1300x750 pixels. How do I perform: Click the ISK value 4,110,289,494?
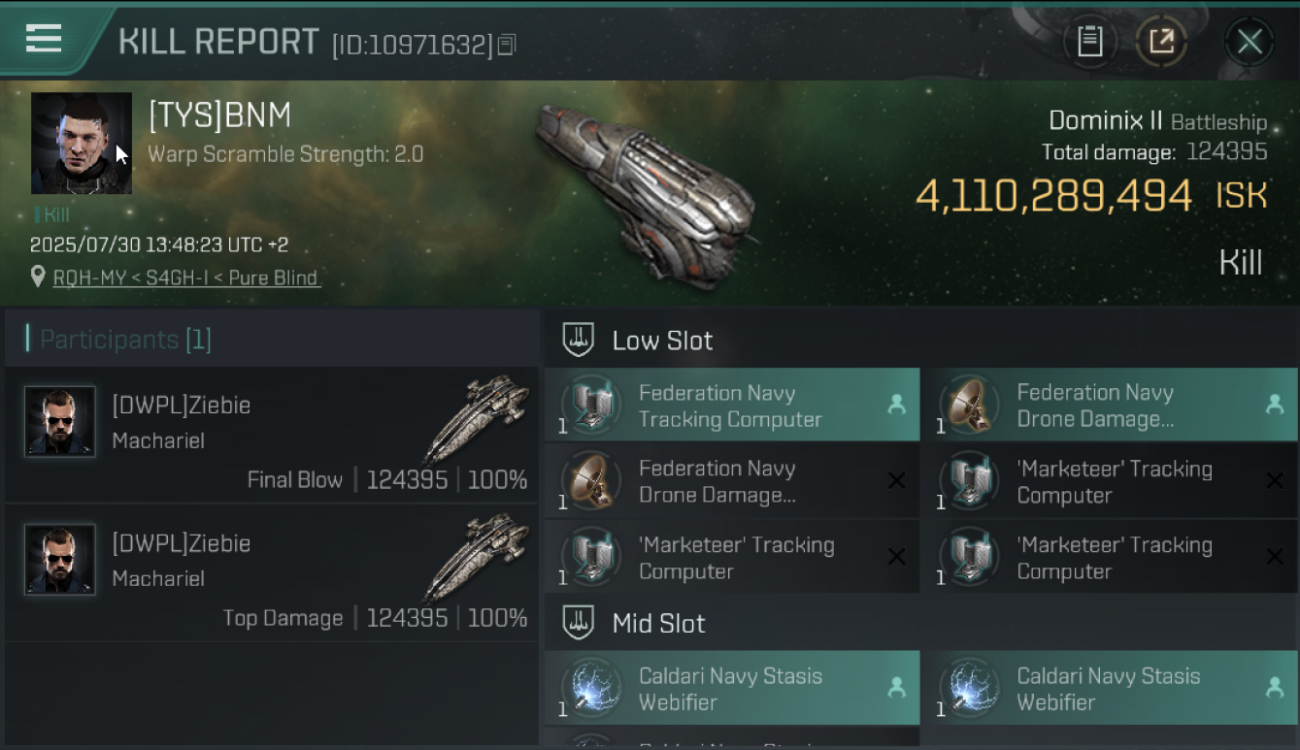(x=1054, y=196)
